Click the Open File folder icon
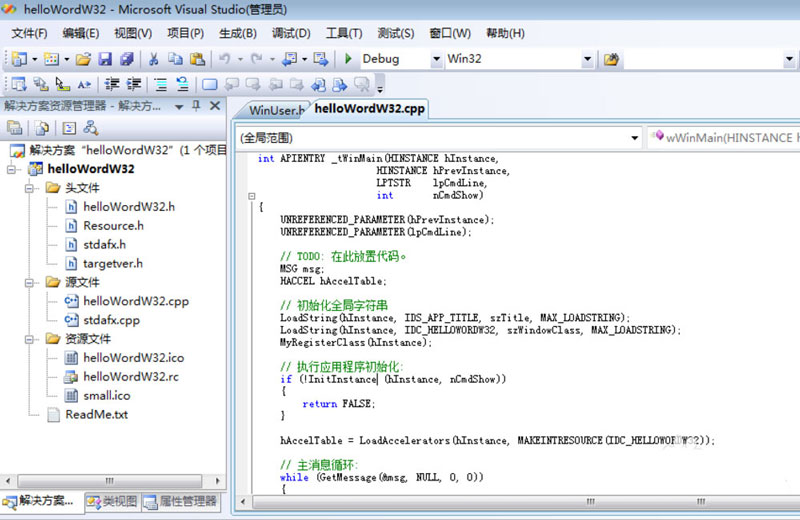The image size is (800, 520). click(84, 59)
